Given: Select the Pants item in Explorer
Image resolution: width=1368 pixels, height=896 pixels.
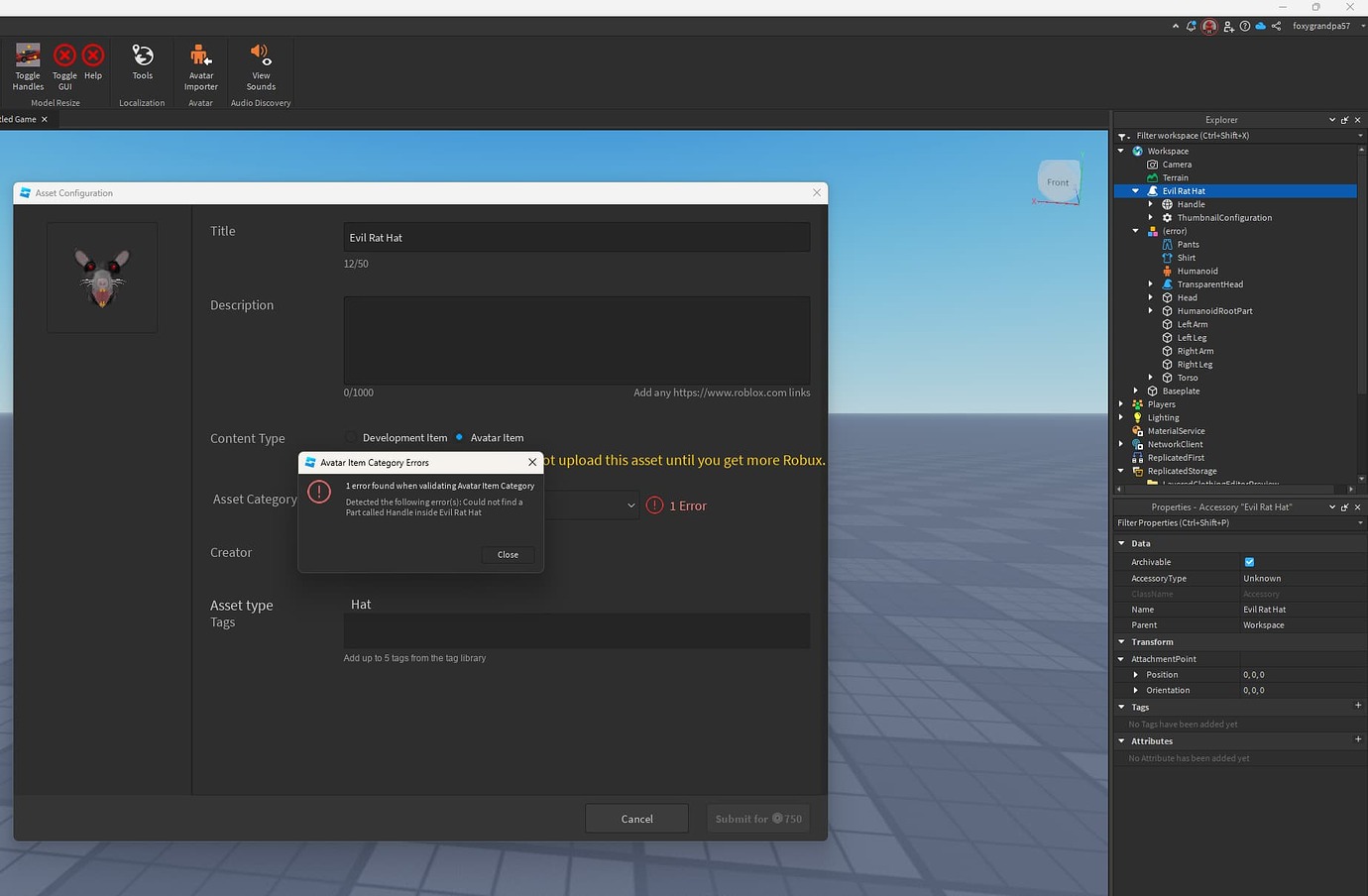Looking at the screenshot, I should click(x=1188, y=244).
